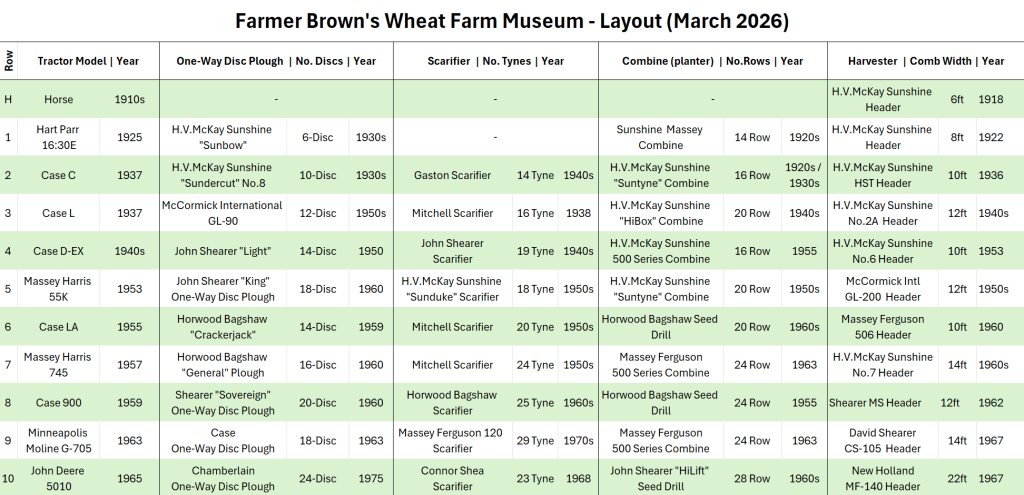Select the Horse tractor cell
The height and width of the screenshot is (495, 1024).
click(59, 100)
